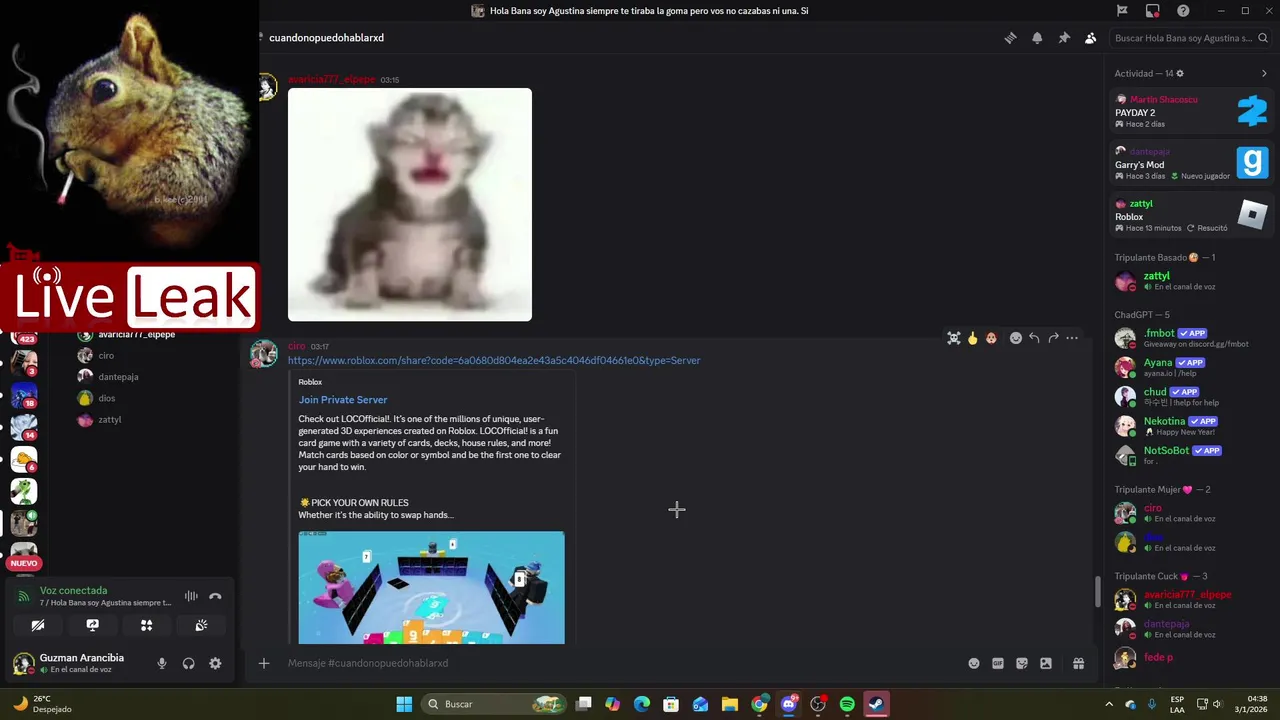Show hidden system tray icons

[x=1109, y=704]
